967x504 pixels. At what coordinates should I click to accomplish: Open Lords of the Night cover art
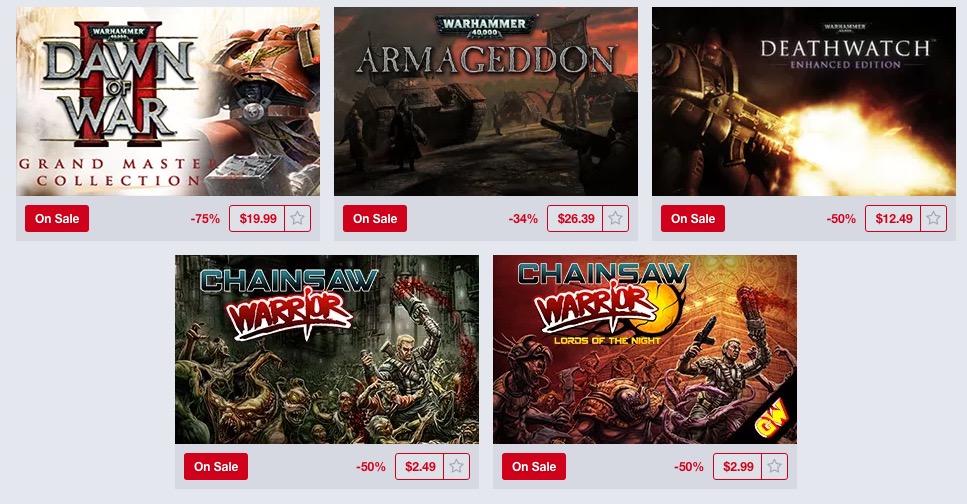tap(644, 349)
